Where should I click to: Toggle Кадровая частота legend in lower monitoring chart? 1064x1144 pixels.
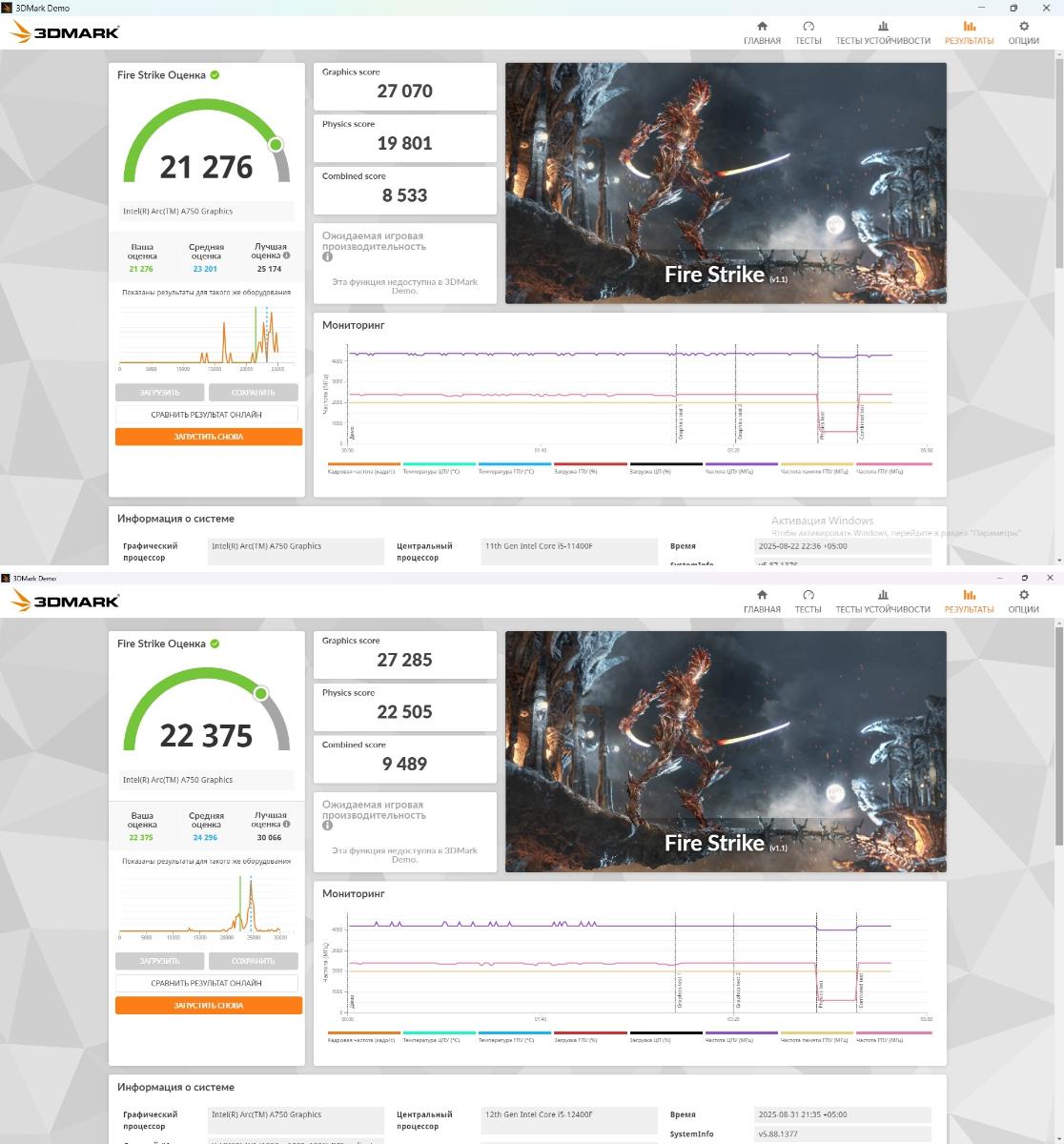363,1036
